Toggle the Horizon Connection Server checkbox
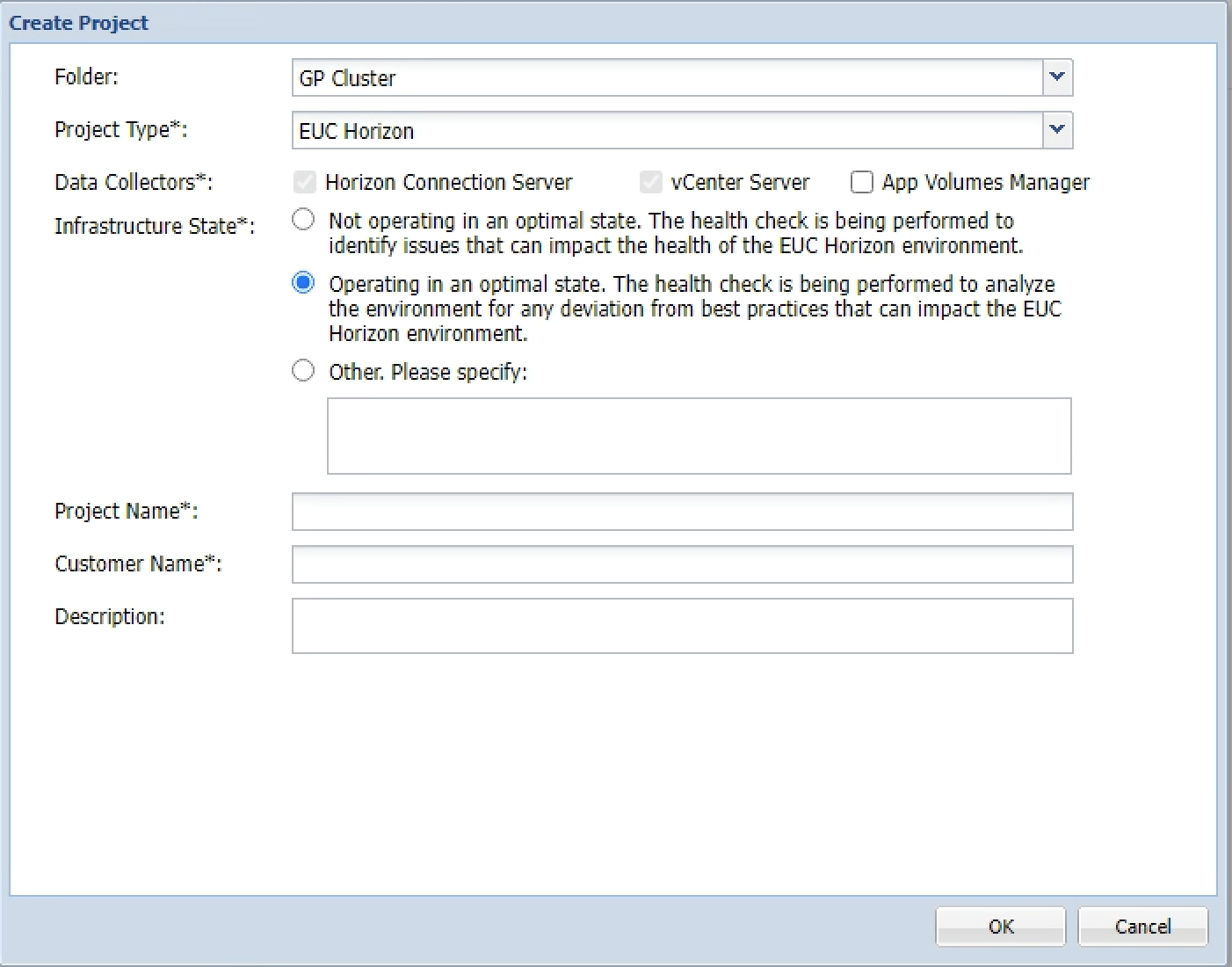The width and height of the screenshot is (1232, 967). point(304,182)
